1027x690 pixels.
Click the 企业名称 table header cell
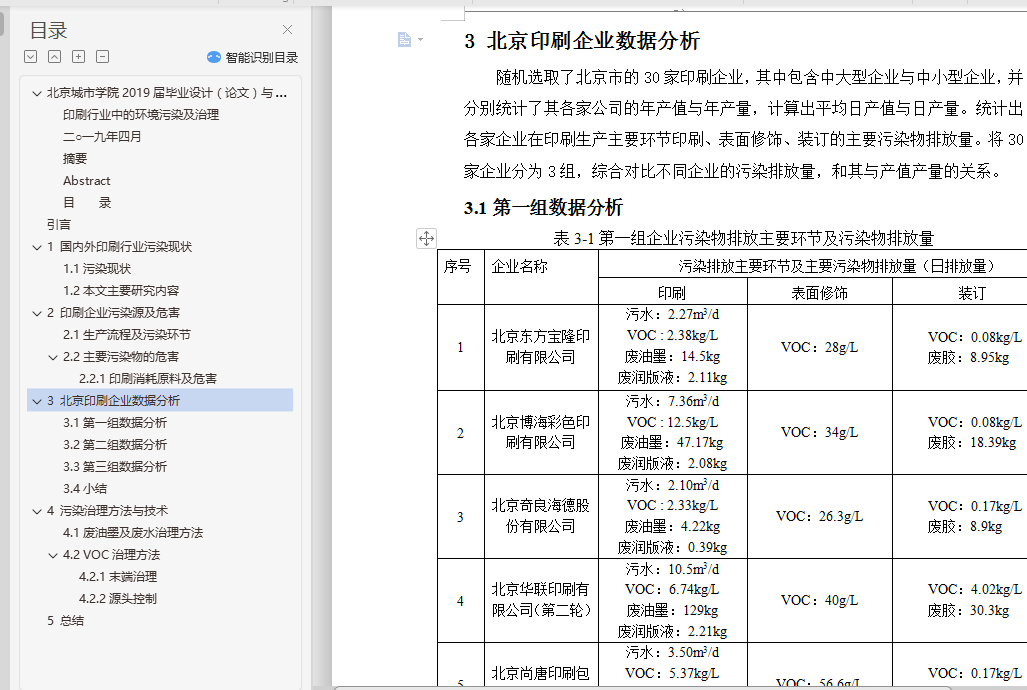pyautogui.click(x=541, y=277)
